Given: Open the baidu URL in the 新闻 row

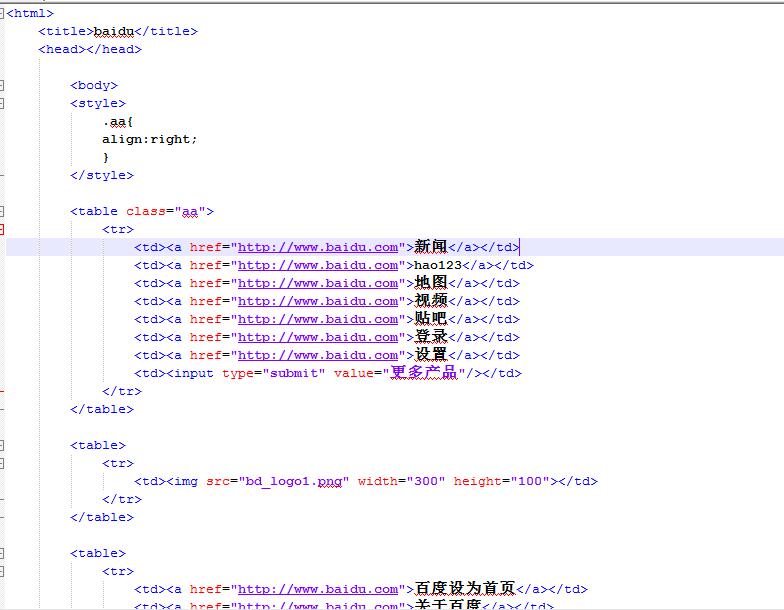Looking at the screenshot, I should point(318,248).
